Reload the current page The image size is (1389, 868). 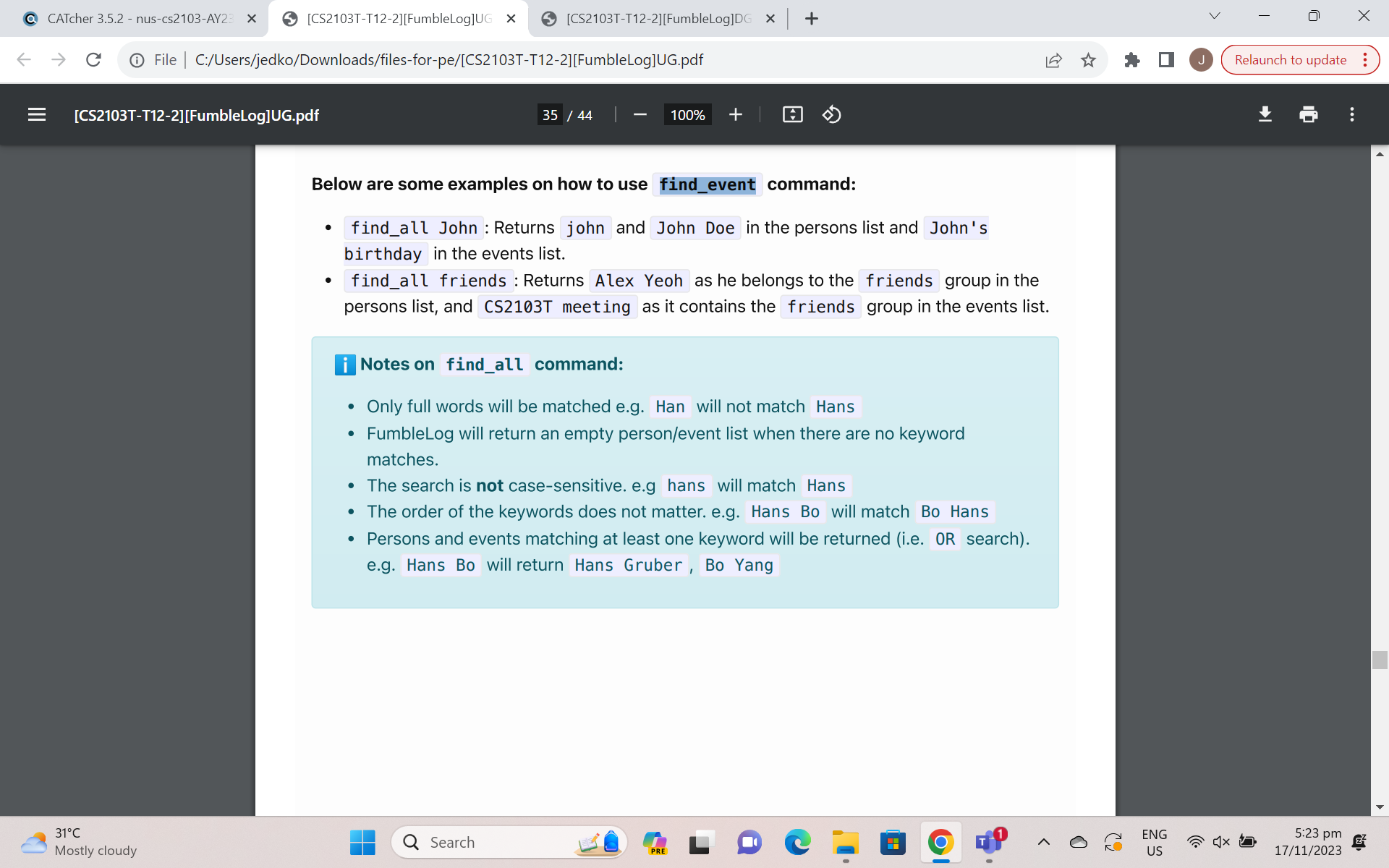(x=93, y=60)
